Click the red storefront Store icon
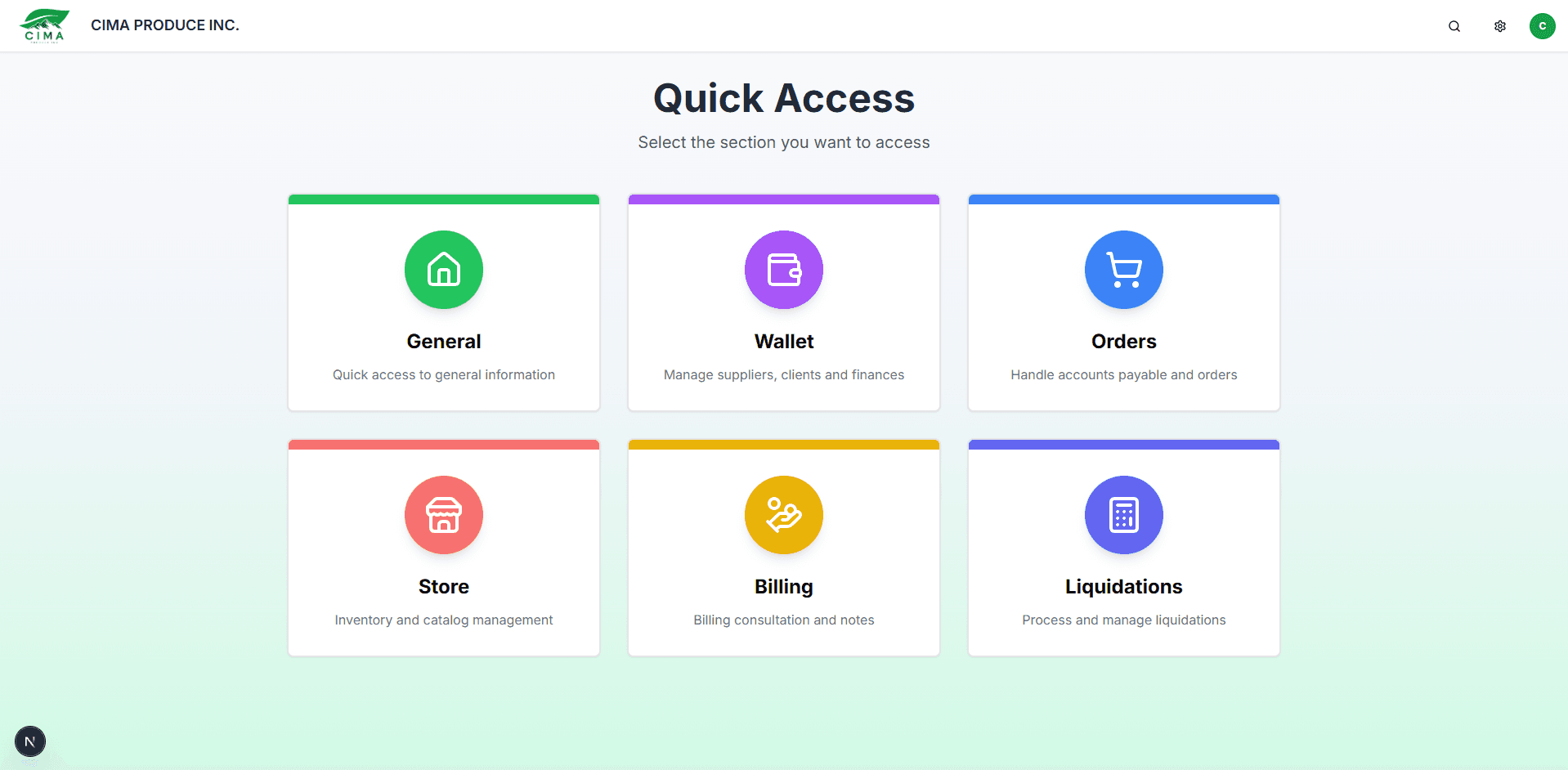1568x770 pixels. (444, 515)
